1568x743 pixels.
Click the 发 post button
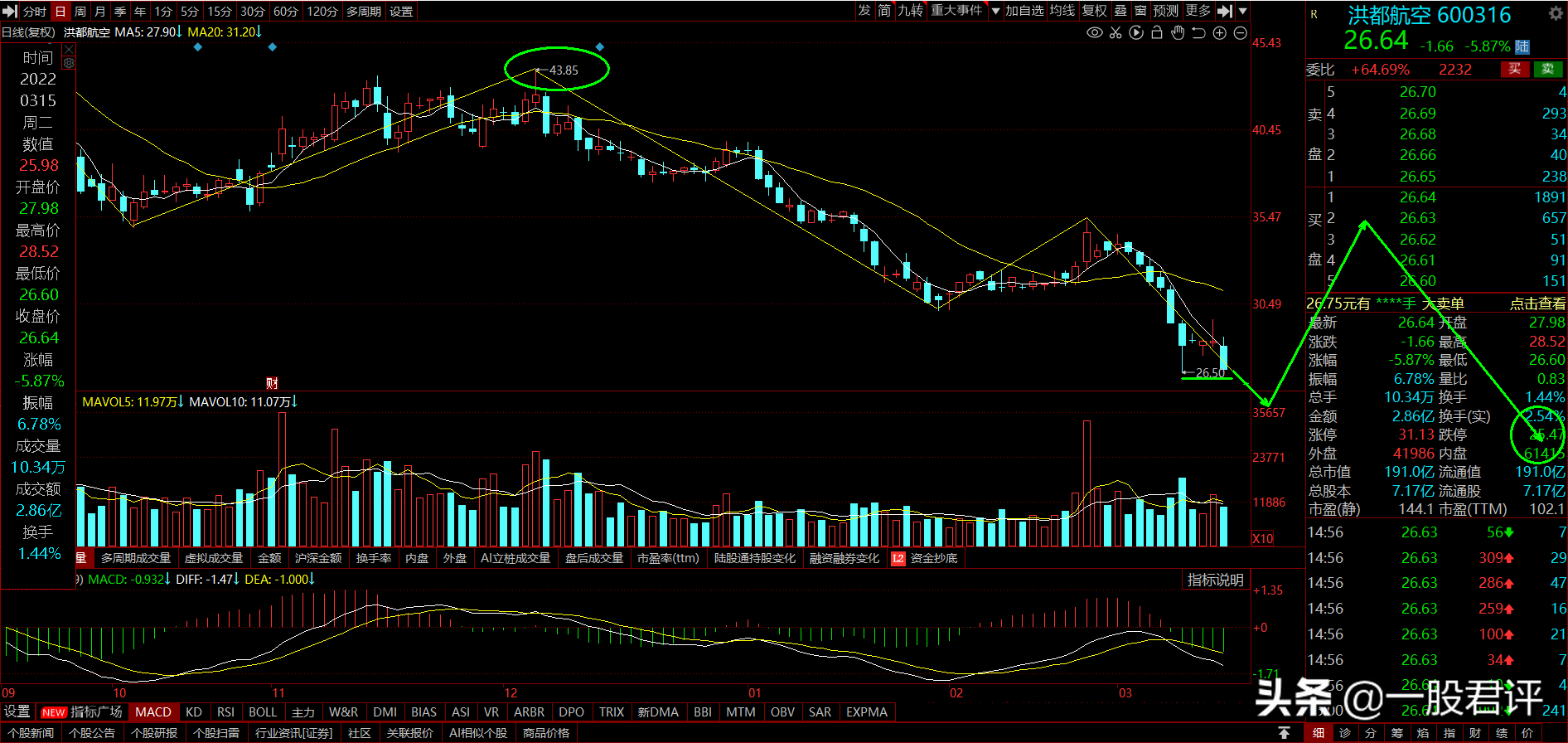864,11
